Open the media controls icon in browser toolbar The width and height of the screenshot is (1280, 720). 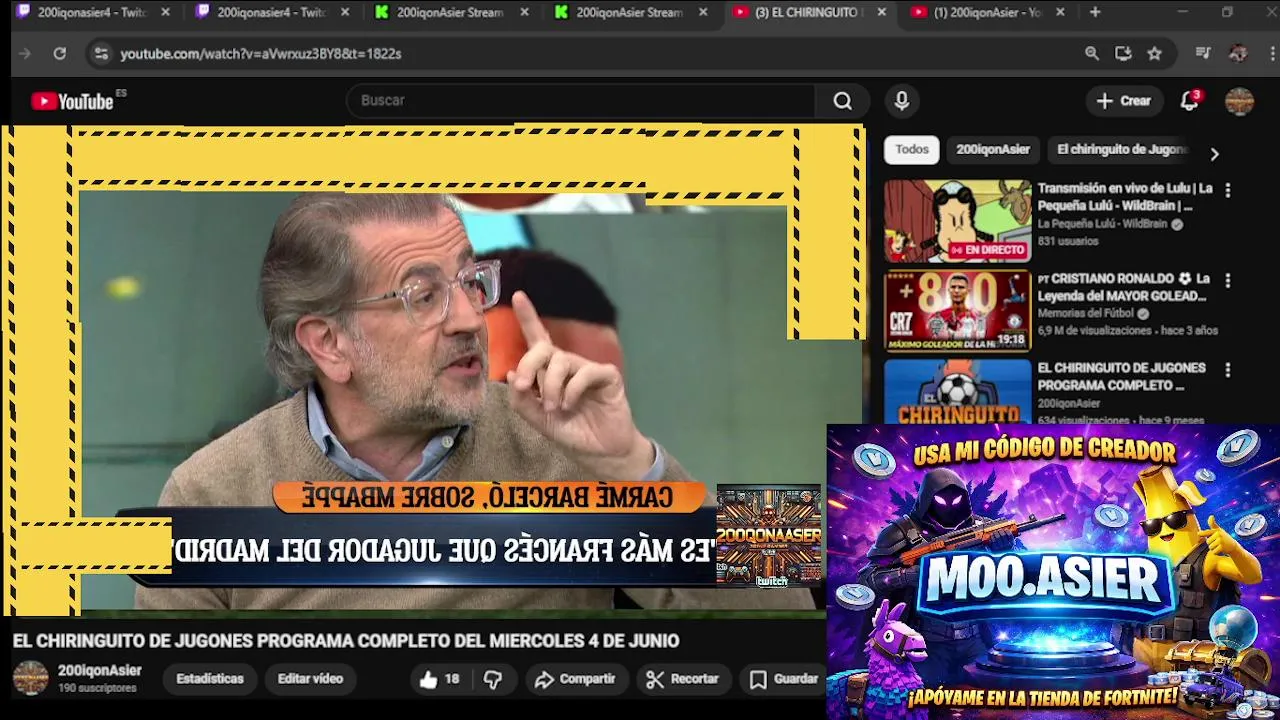[x=1203, y=54]
